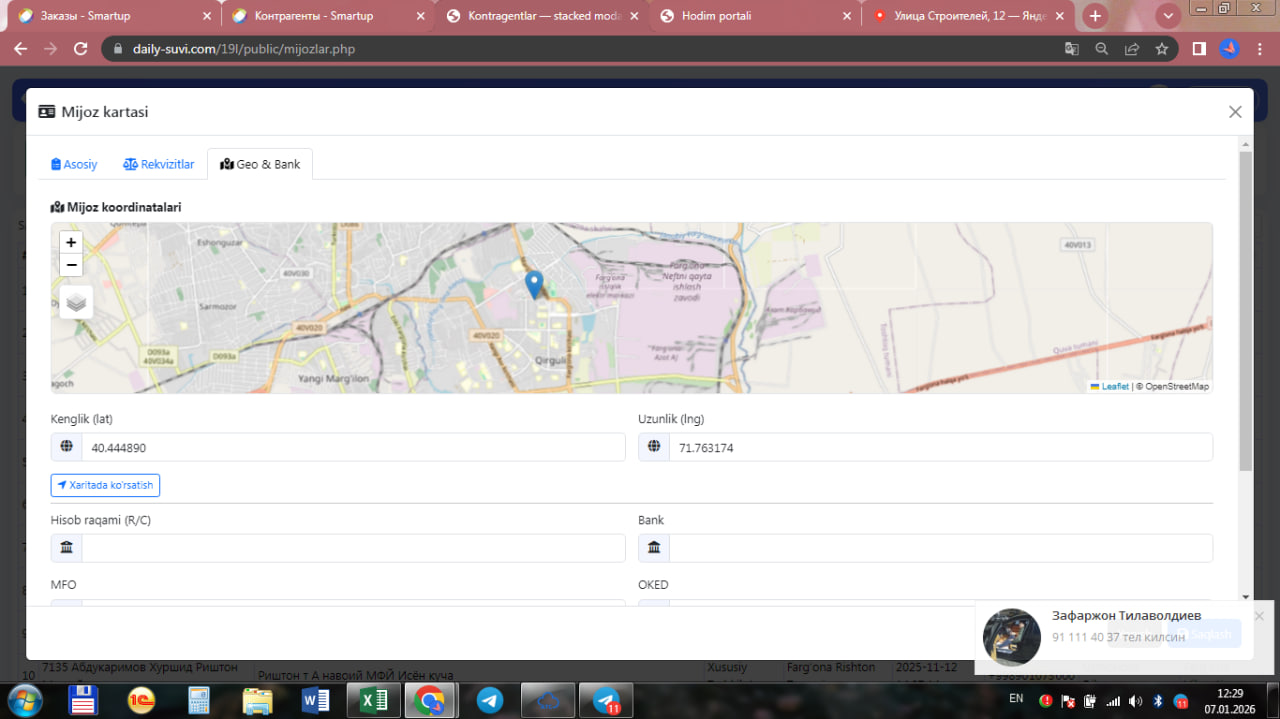Open Excel from the taskbar

pos(374,701)
